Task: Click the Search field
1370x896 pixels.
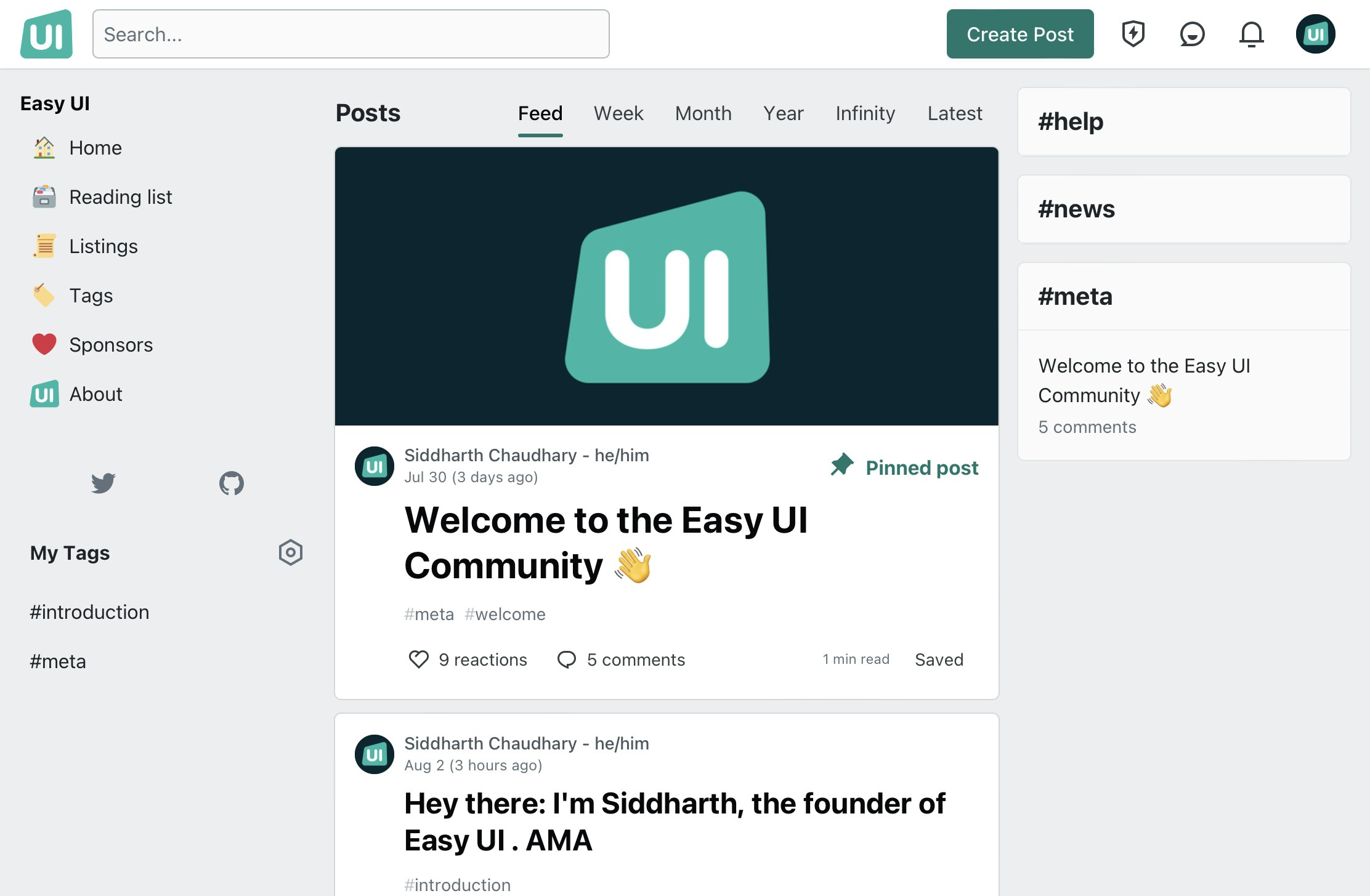Action: coord(351,34)
